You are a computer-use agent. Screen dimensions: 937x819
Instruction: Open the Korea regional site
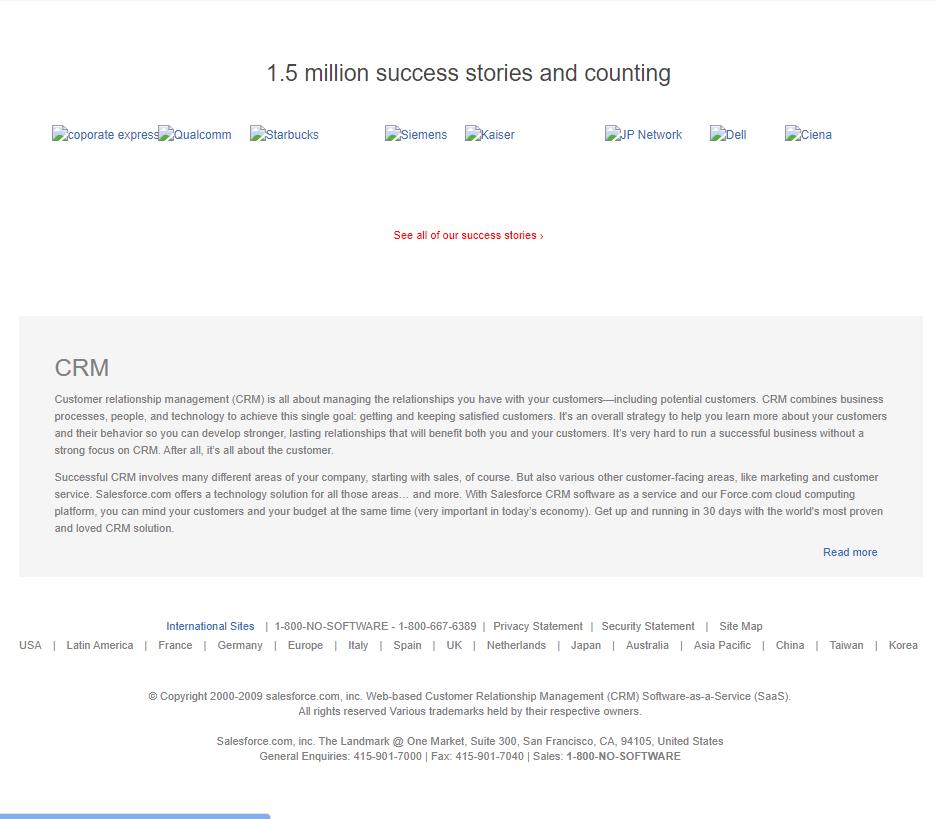point(902,646)
